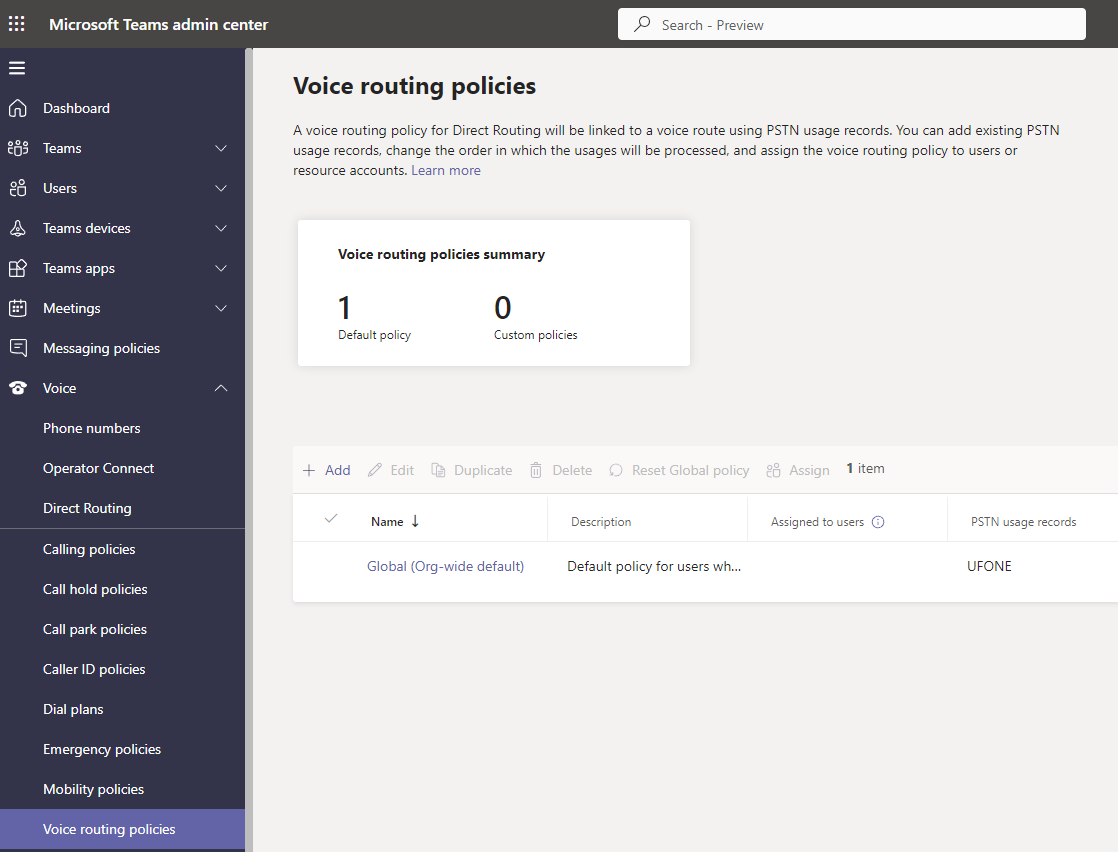This screenshot has height=852, width=1118.
Task: Expand the Users menu chevron
Action: (221, 188)
